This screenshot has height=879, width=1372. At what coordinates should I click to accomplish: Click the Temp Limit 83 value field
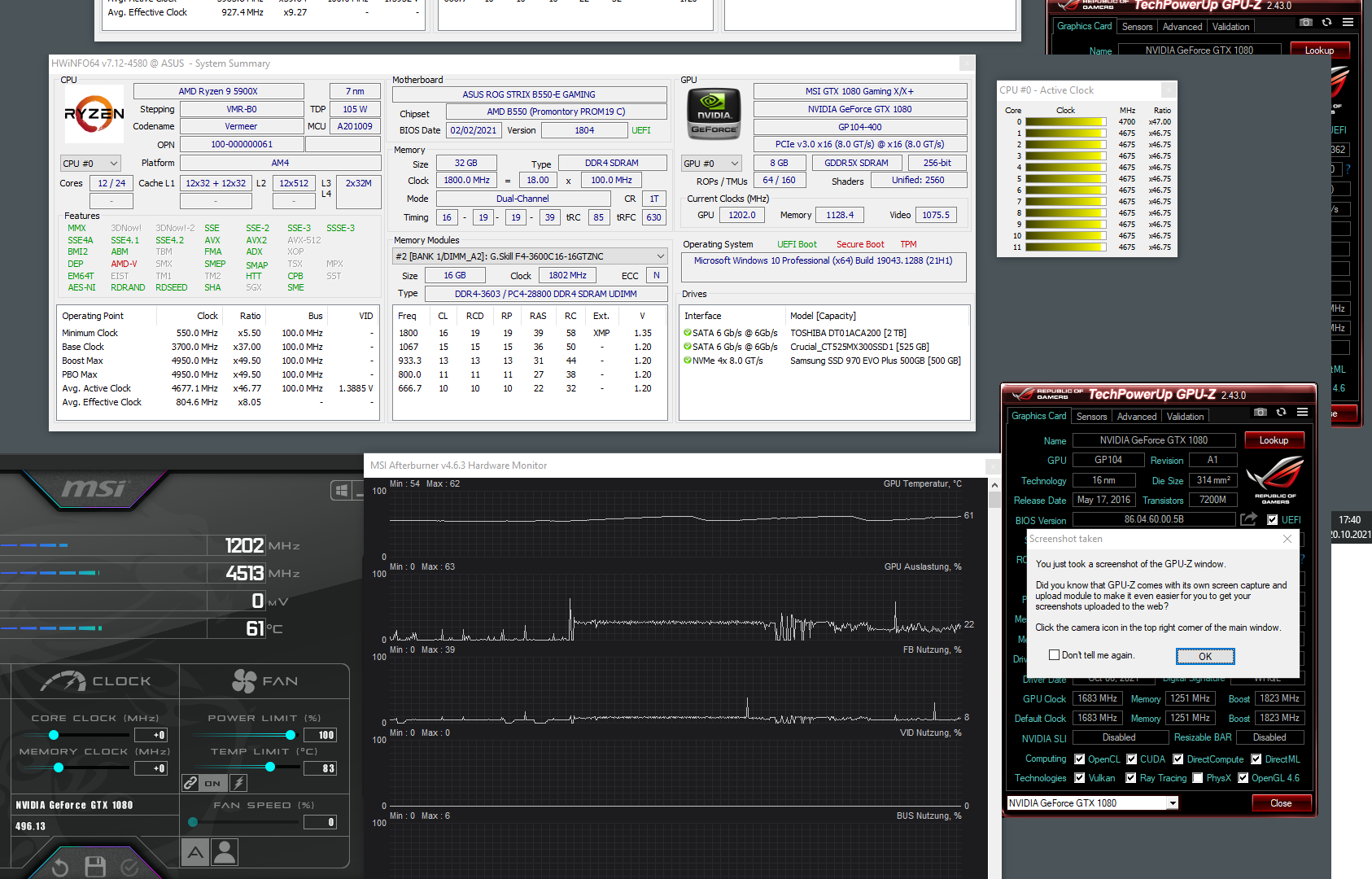pyautogui.click(x=321, y=768)
